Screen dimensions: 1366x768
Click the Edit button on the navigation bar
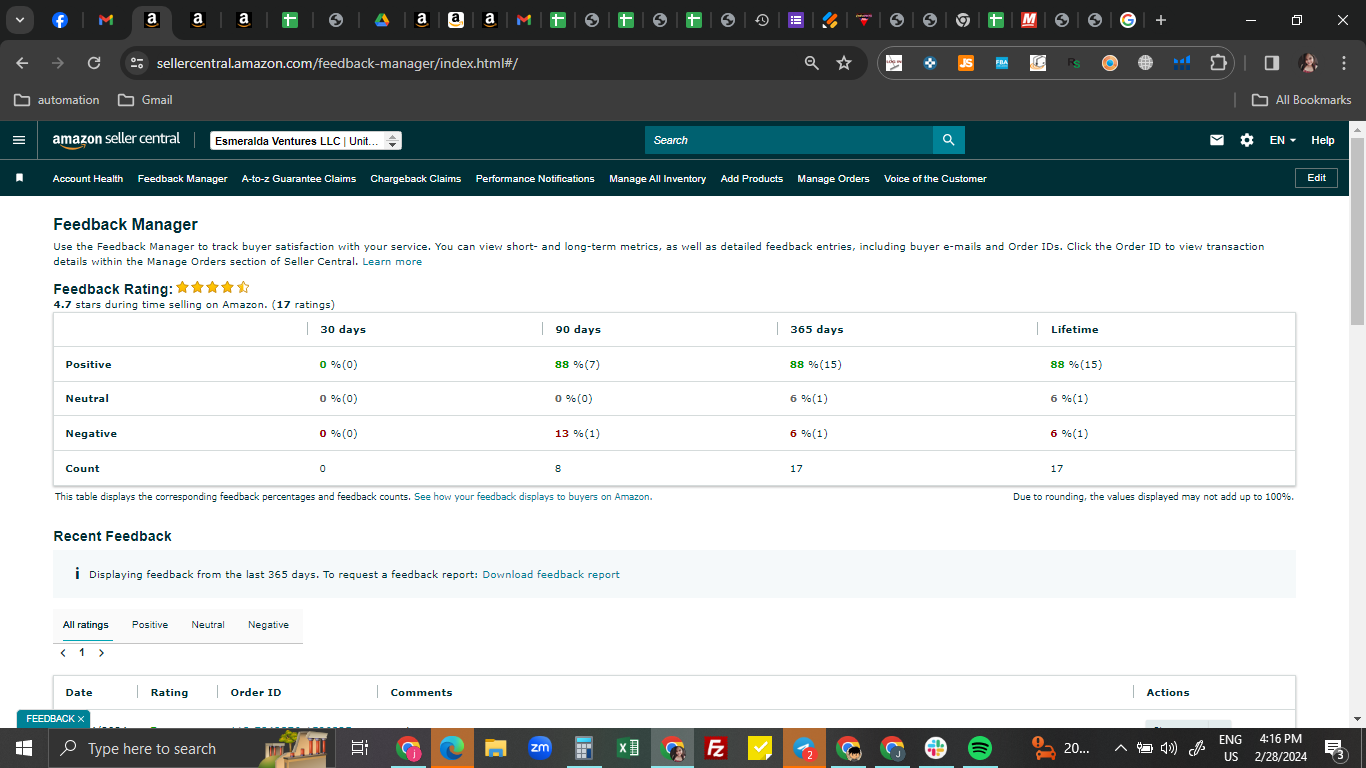tap(1317, 178)
